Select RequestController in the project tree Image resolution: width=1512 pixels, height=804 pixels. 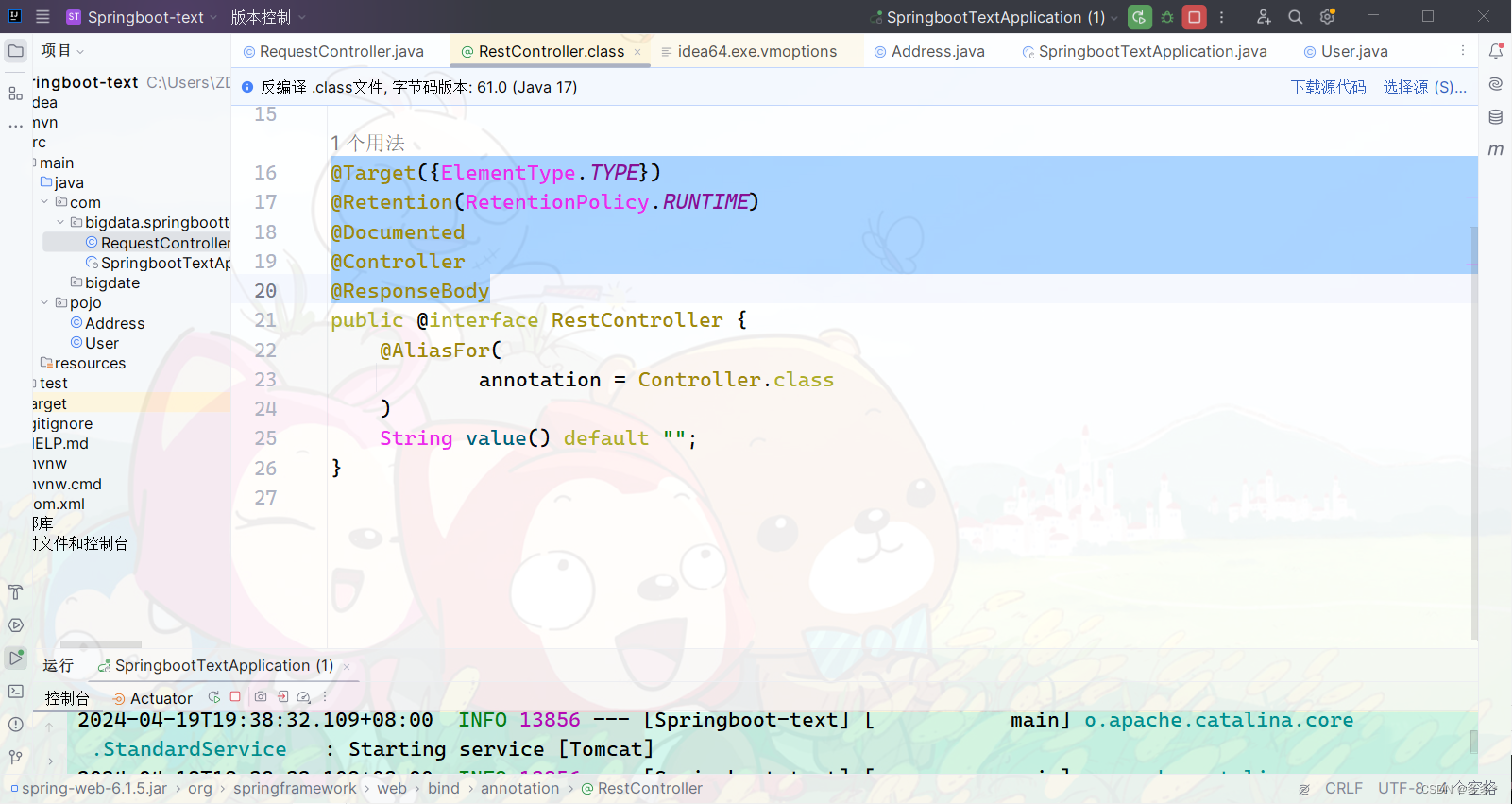157,243
